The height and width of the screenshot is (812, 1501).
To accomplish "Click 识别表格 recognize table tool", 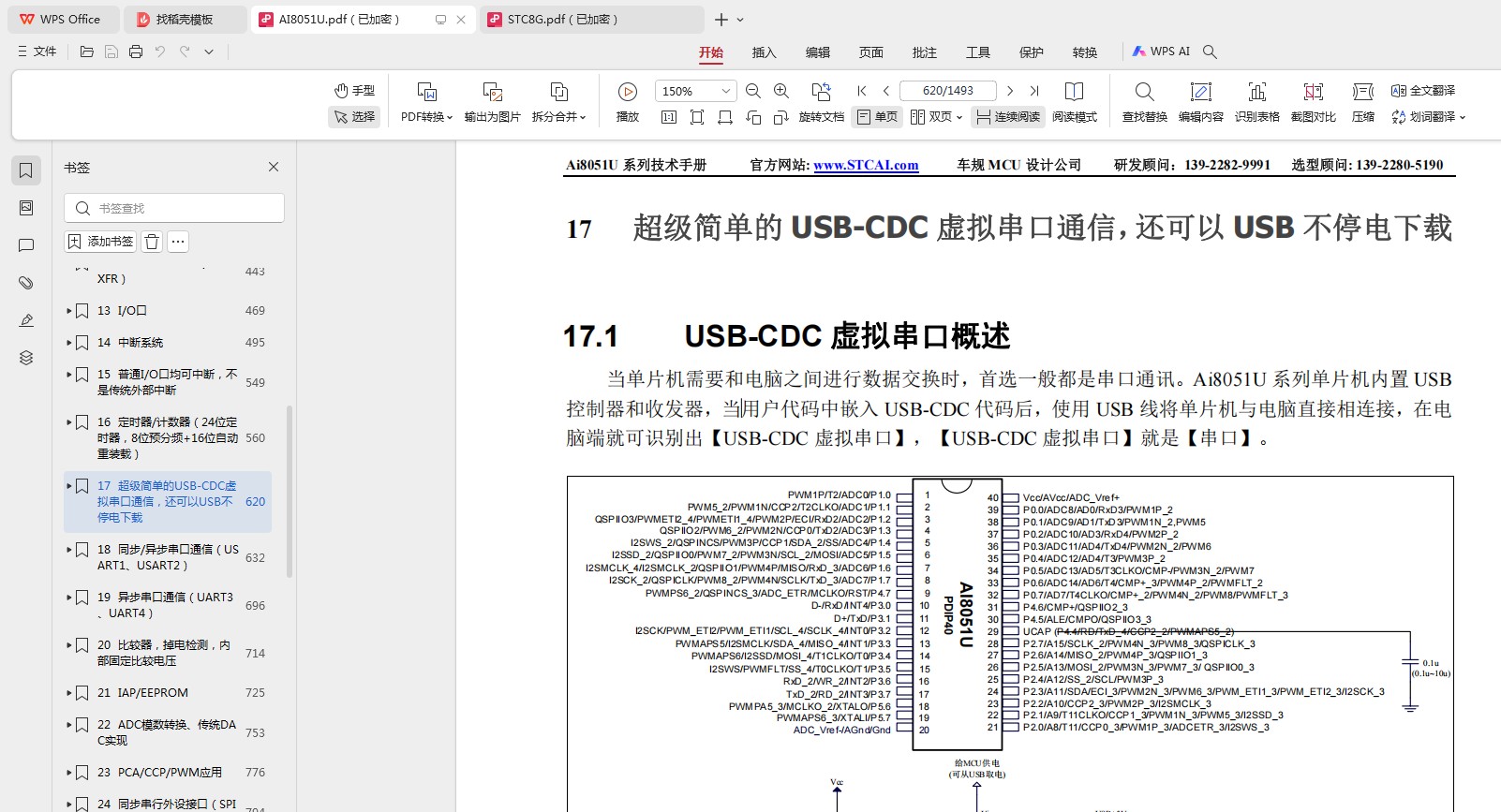I will [x=1257, y=103].
